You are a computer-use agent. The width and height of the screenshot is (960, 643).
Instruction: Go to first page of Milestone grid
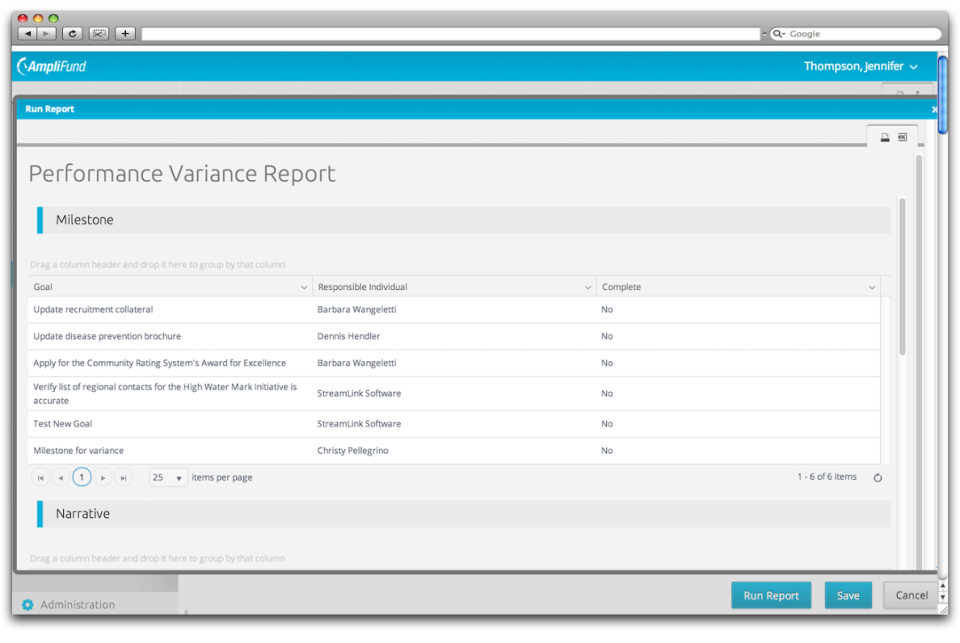40,477
